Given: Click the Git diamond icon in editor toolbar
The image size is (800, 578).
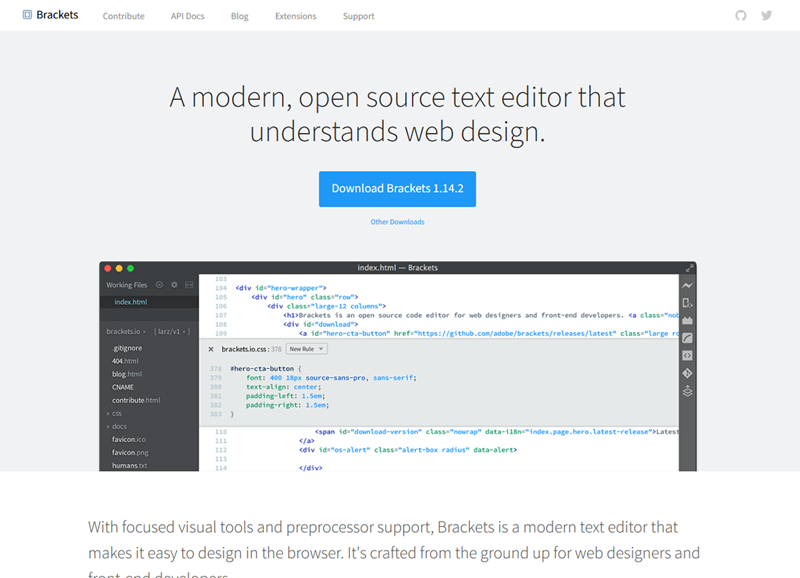Looking at the screenshot, I should (x=687, y=373).
